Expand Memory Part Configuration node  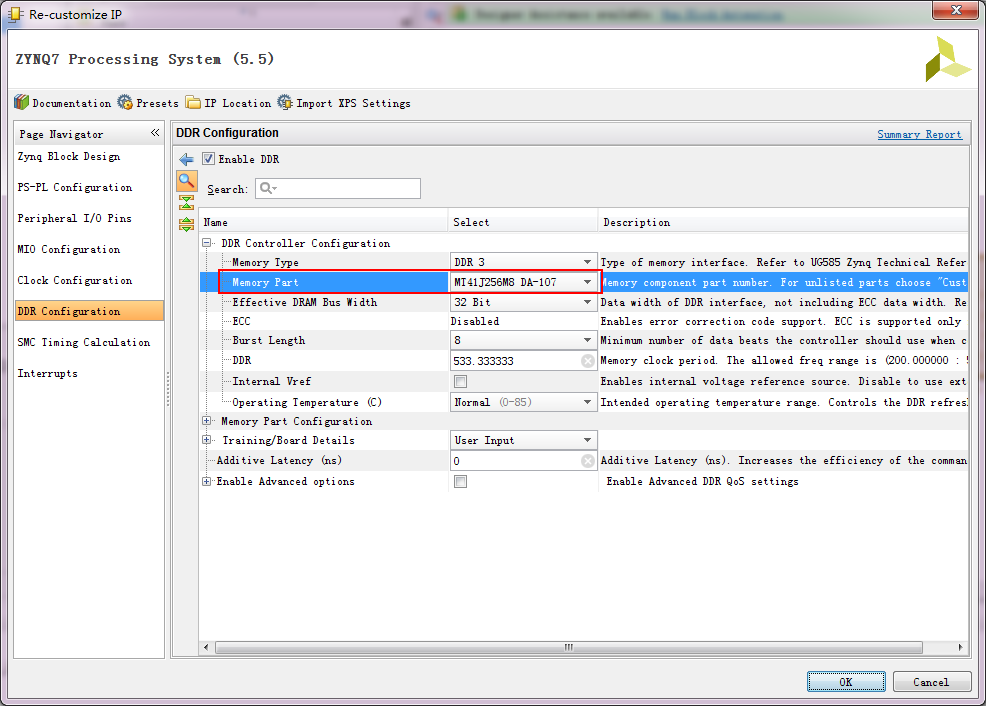206,421
